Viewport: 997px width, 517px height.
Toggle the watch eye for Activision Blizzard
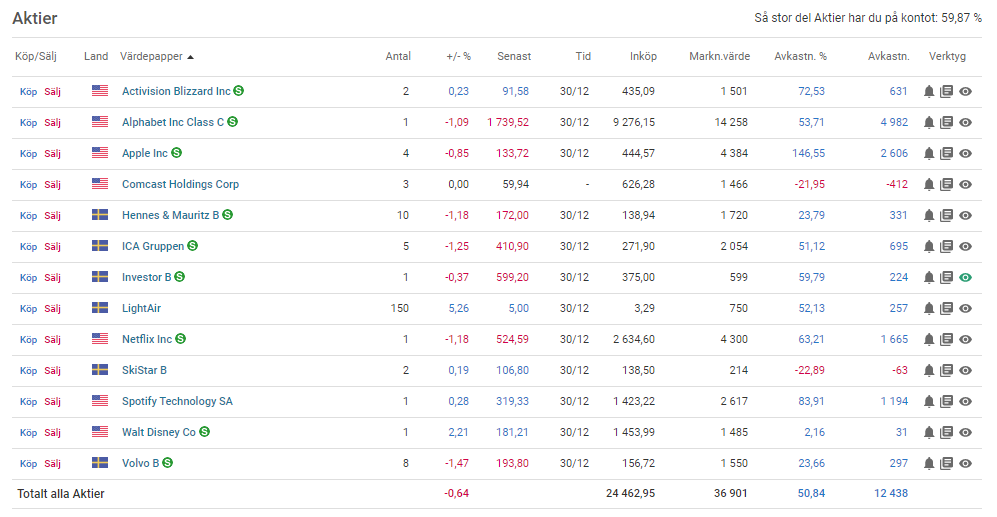click(x=965, y=92)
